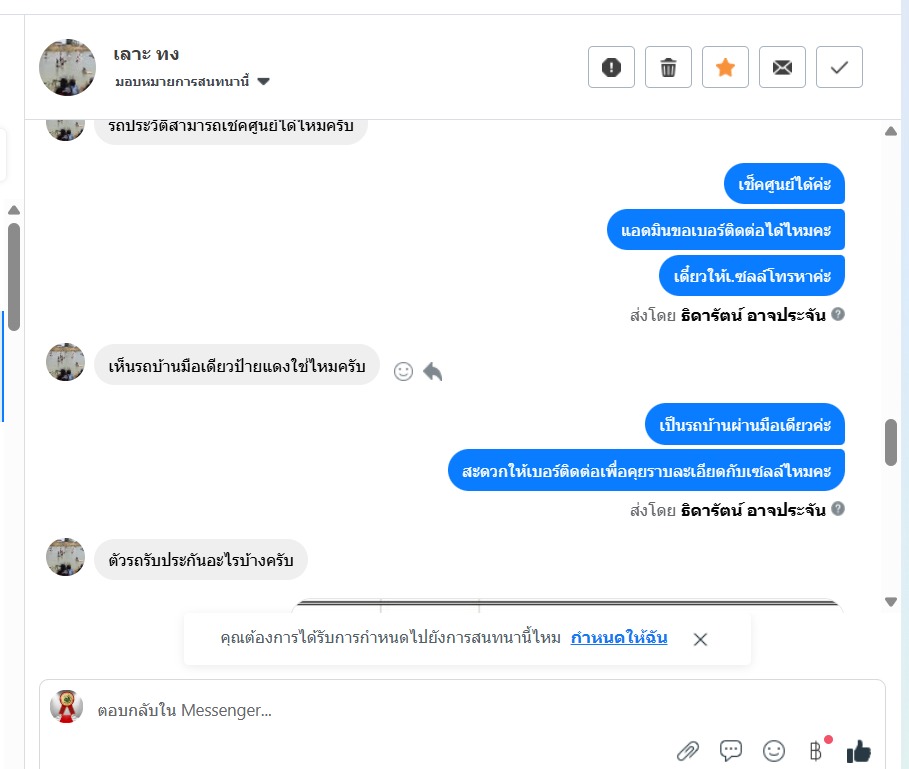This screenshot has width=909, height=769.
Task: Click the chat scroll down arrow
Action: [x=891, y=602]
